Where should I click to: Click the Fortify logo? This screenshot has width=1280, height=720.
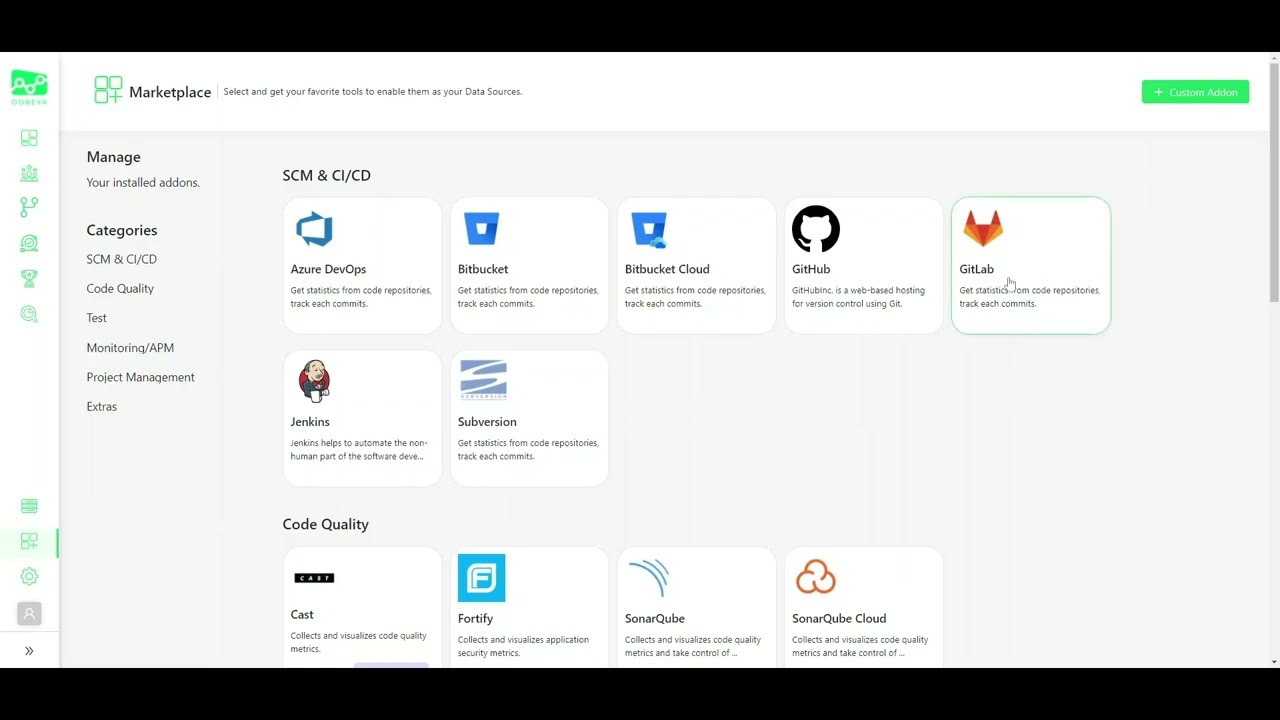pos(481,578)
